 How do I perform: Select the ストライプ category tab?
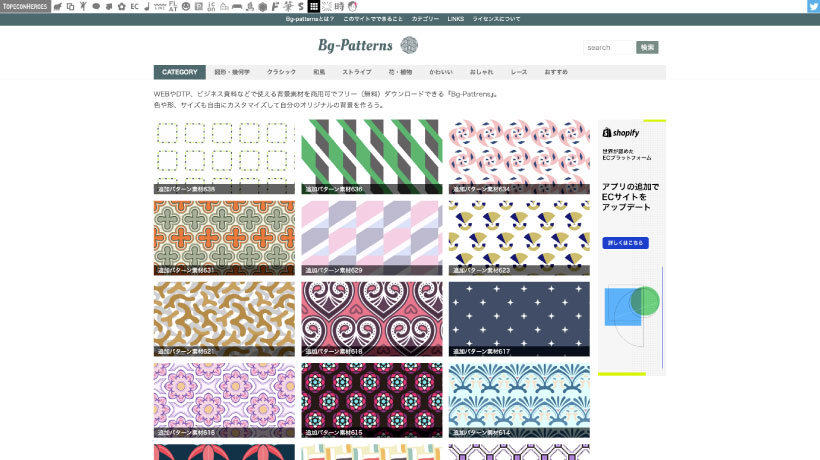356,72
